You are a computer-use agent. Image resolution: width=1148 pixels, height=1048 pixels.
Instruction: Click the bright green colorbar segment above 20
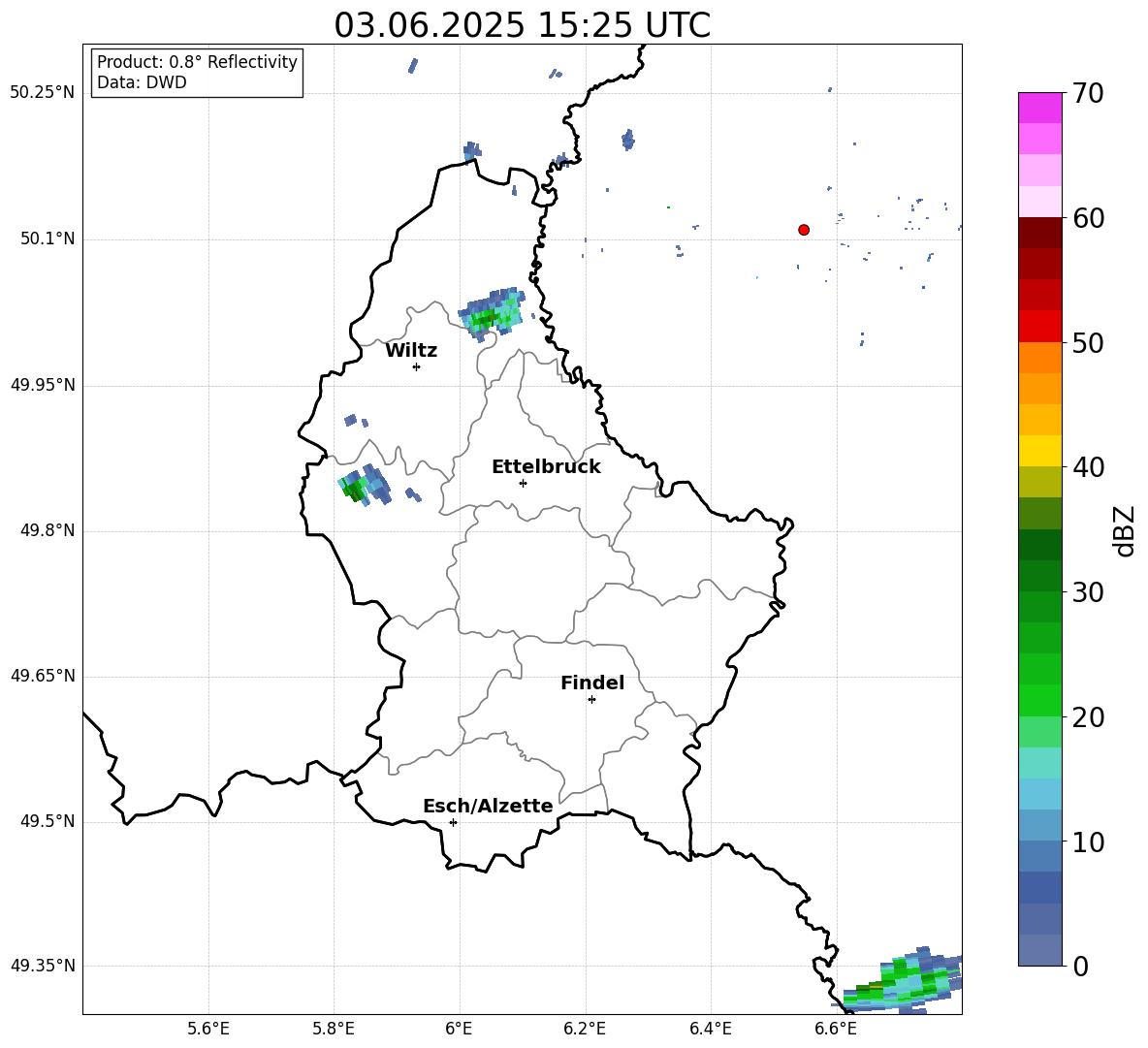click(x=1039, y=700)
